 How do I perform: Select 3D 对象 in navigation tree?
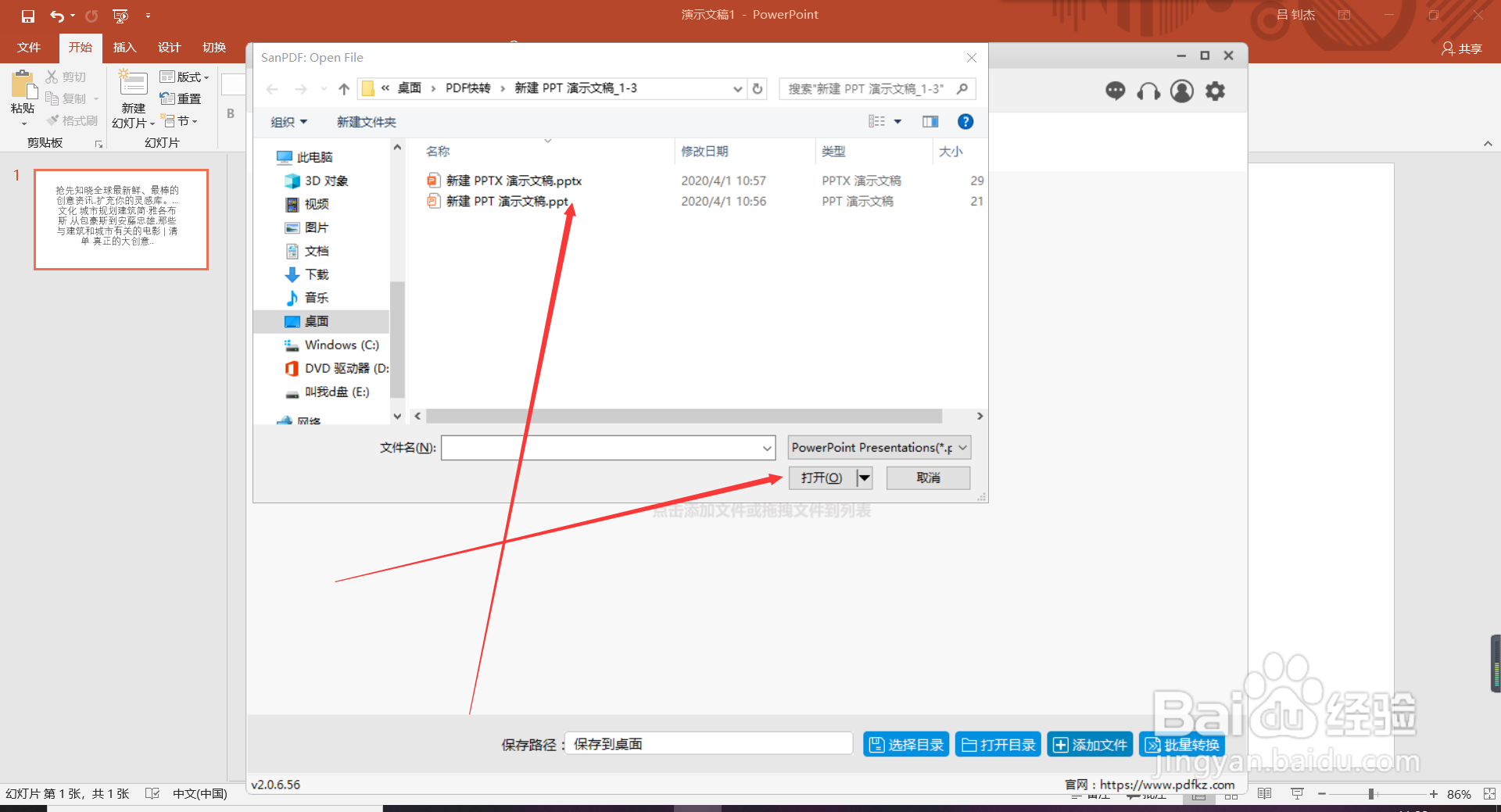[317, 181]
